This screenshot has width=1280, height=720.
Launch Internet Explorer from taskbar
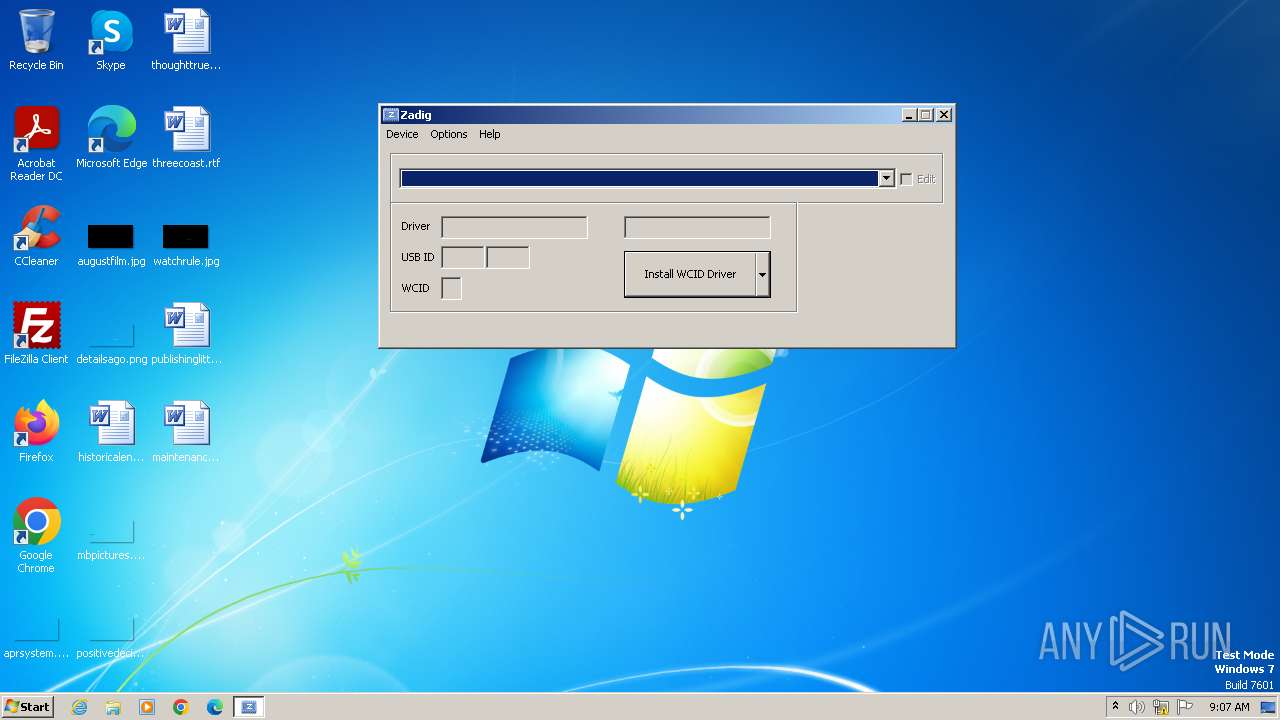tap(80, 707)
